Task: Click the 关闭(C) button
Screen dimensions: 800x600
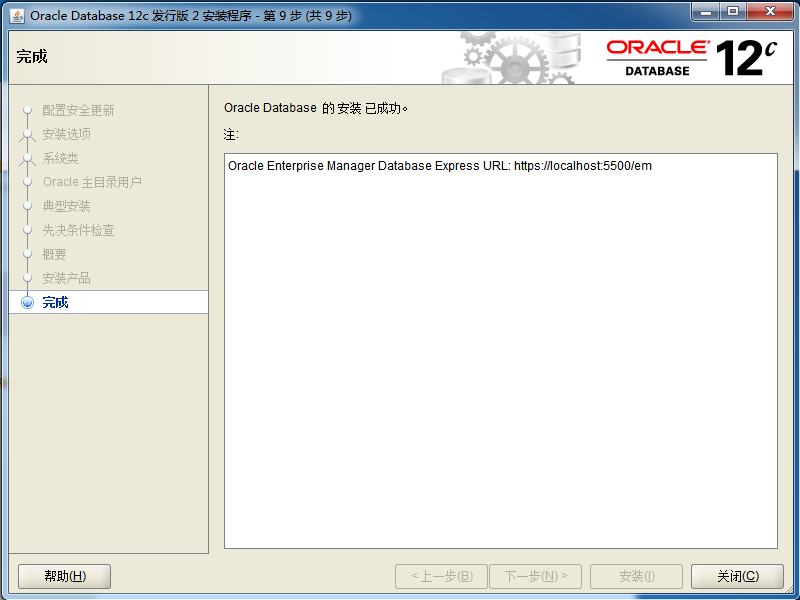Action: [737, 576]
